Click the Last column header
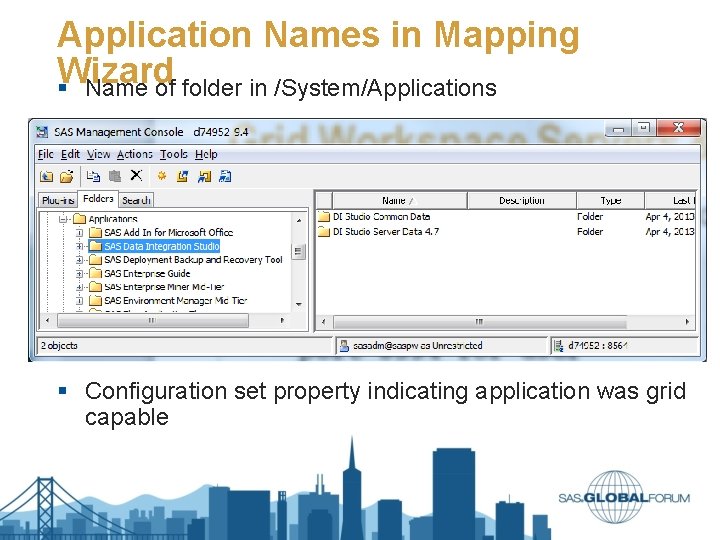Image resolution: width=720 pixels, height=540 pixels. coord(670,201)
